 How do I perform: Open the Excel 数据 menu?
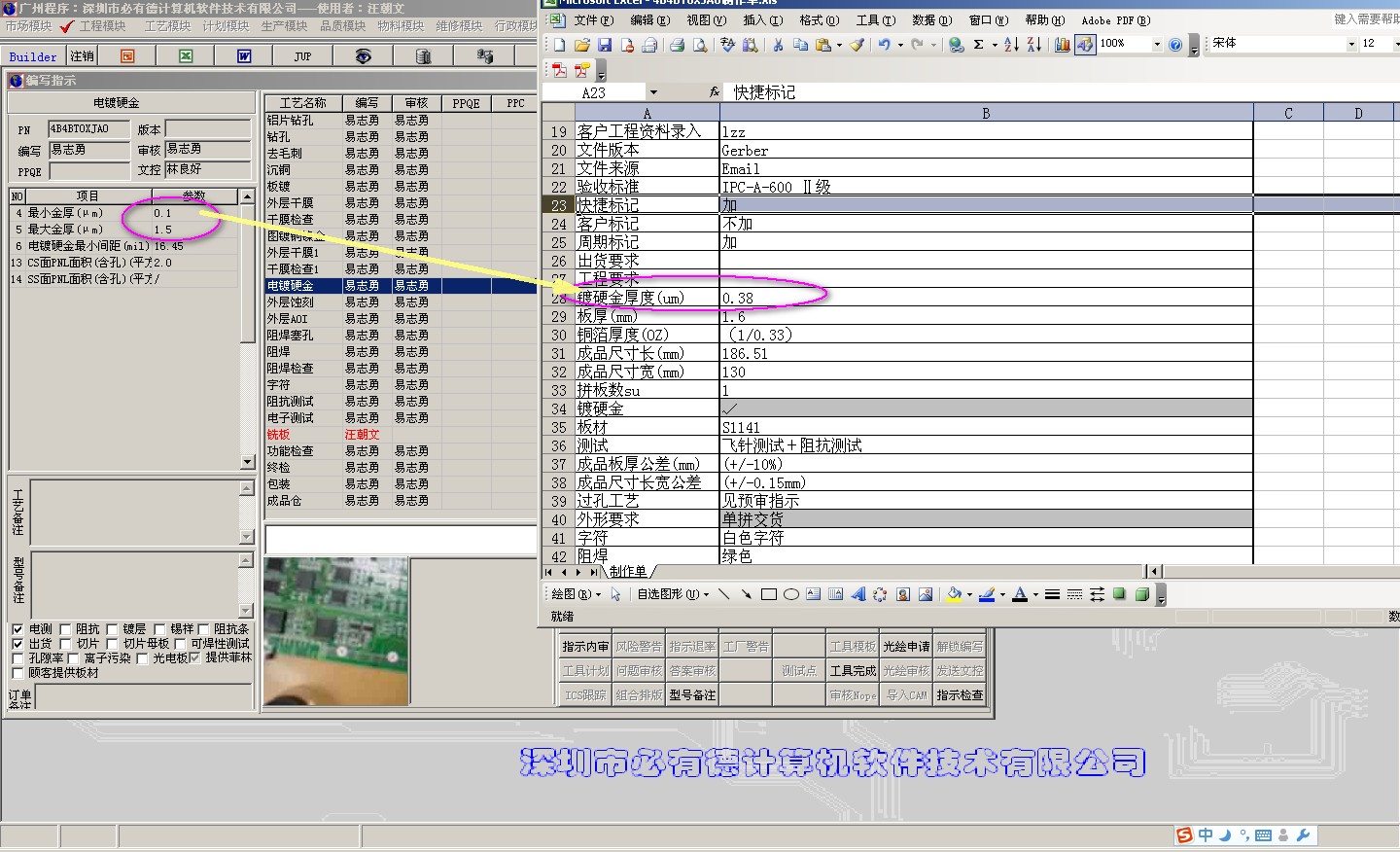point(931,19)
